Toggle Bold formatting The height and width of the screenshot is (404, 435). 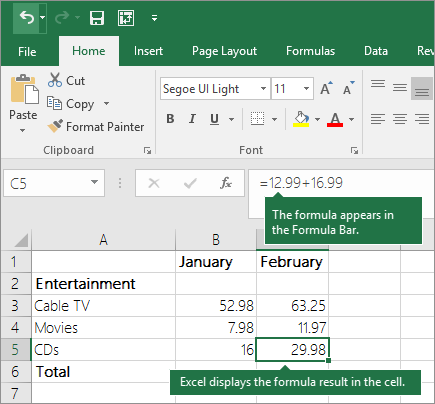(x=170, y=119)
